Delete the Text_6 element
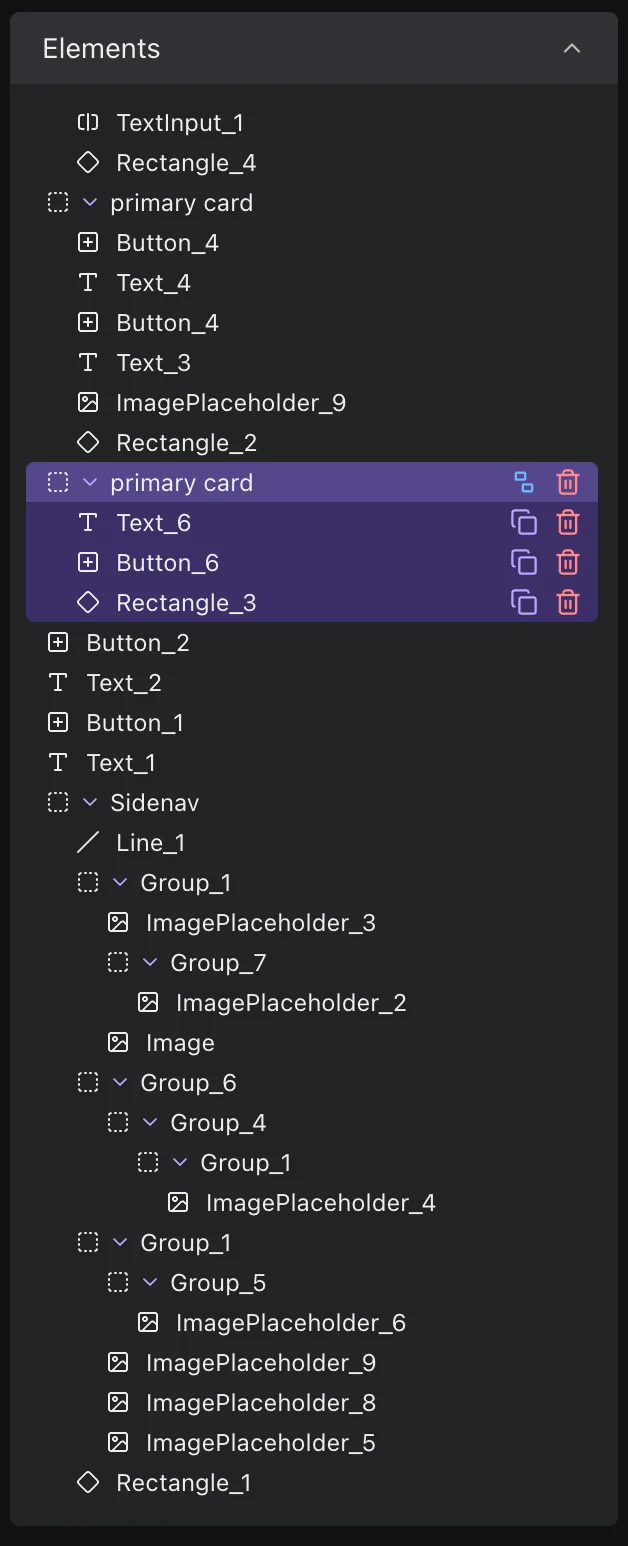This screenshot has width=628, height=1546. (568, 522)
